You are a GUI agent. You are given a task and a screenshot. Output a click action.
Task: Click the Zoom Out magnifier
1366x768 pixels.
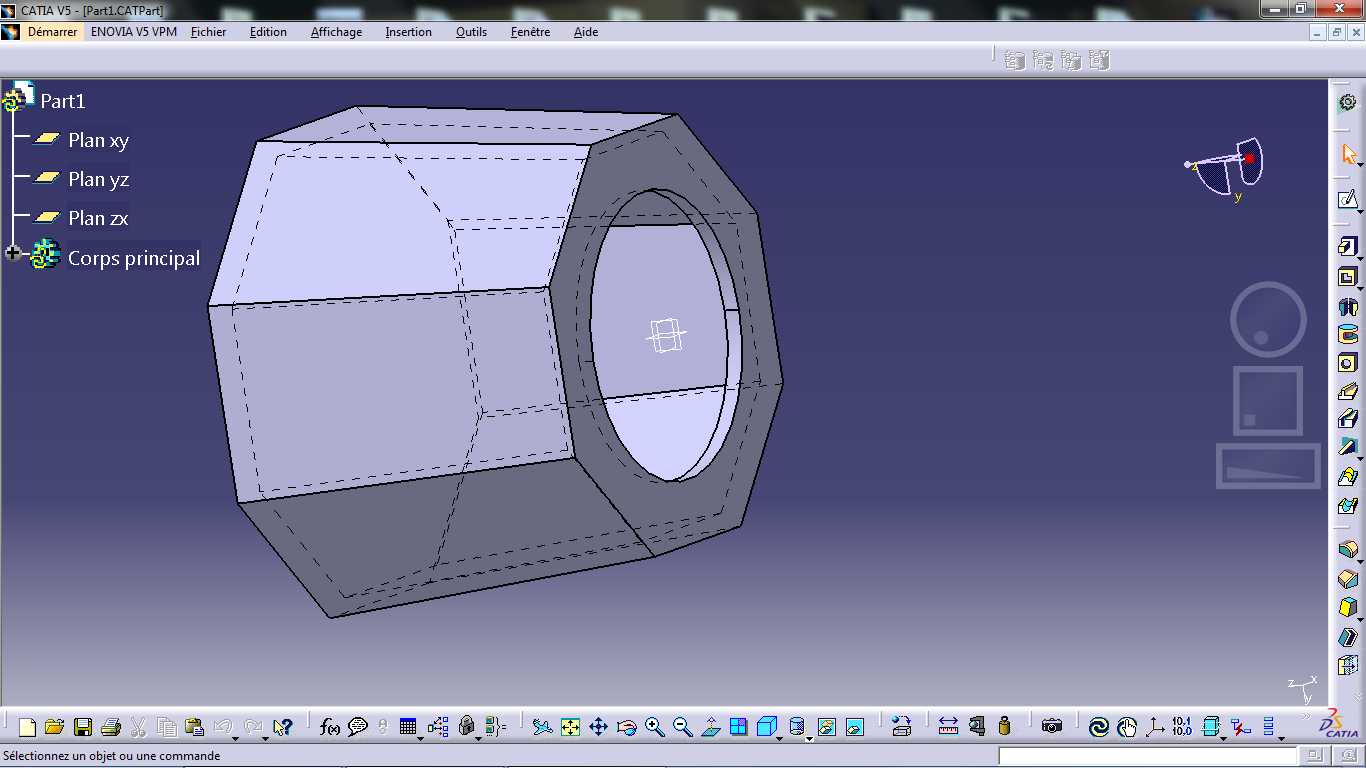(x=683, y=727)
